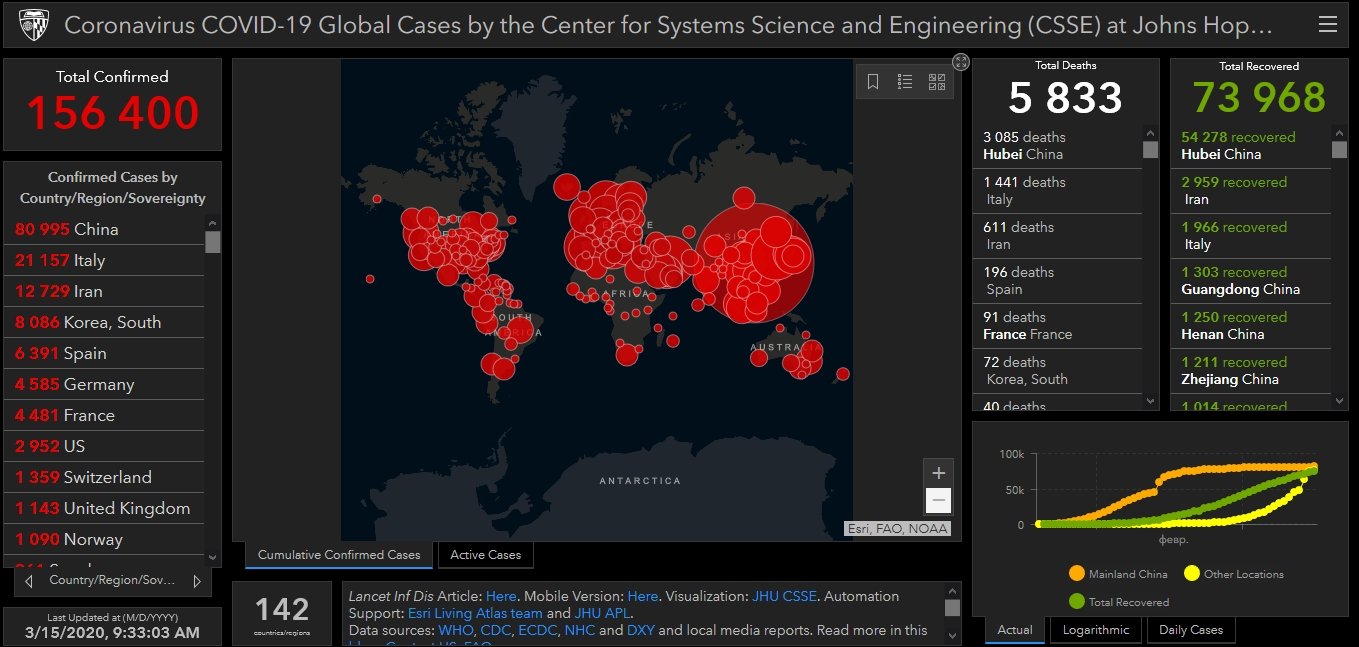Image resolution: width=1359 pixels, height=647 pixels.
Task: Click down arrow of Total Recovered scrollbar
Action: [x=1340, y=402]
